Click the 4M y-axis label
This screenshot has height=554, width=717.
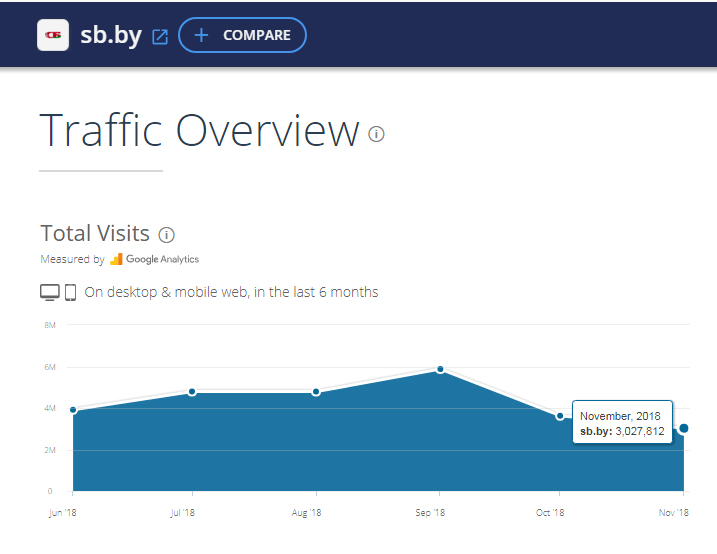[x=50, y=408]
